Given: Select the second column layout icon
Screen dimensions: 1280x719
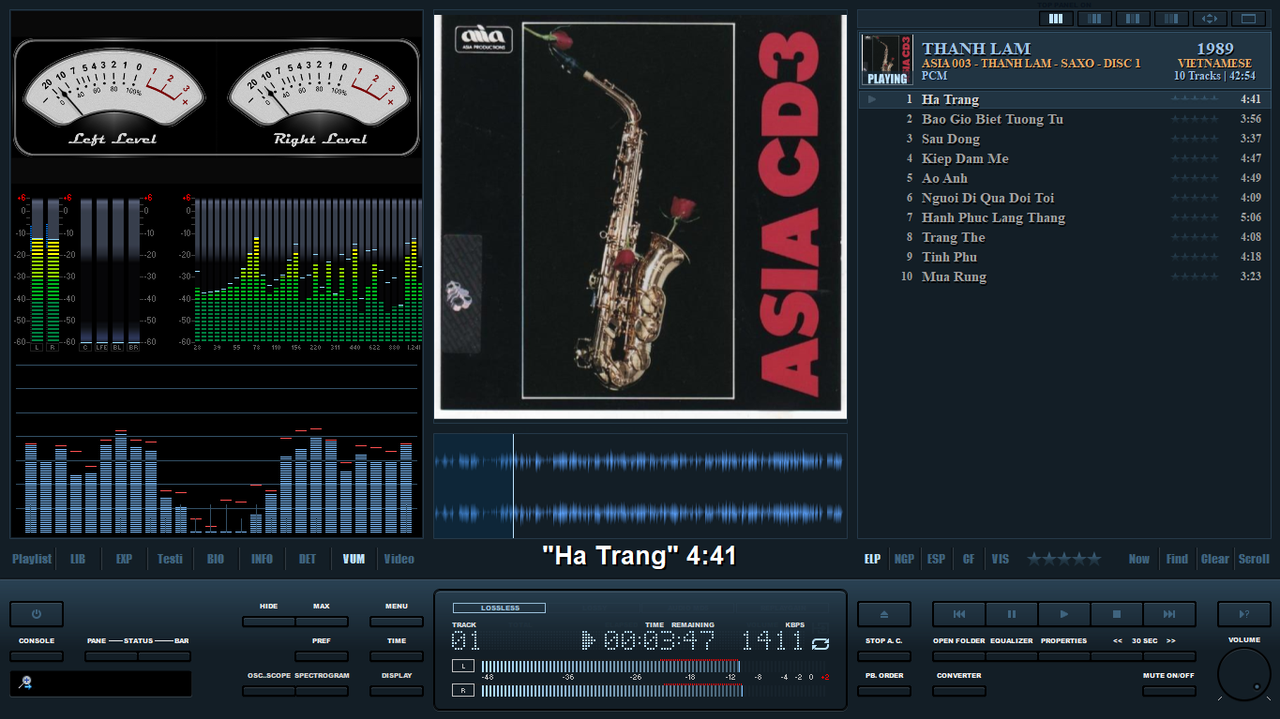Looking at the screenshot, I should click(1095, 18).
